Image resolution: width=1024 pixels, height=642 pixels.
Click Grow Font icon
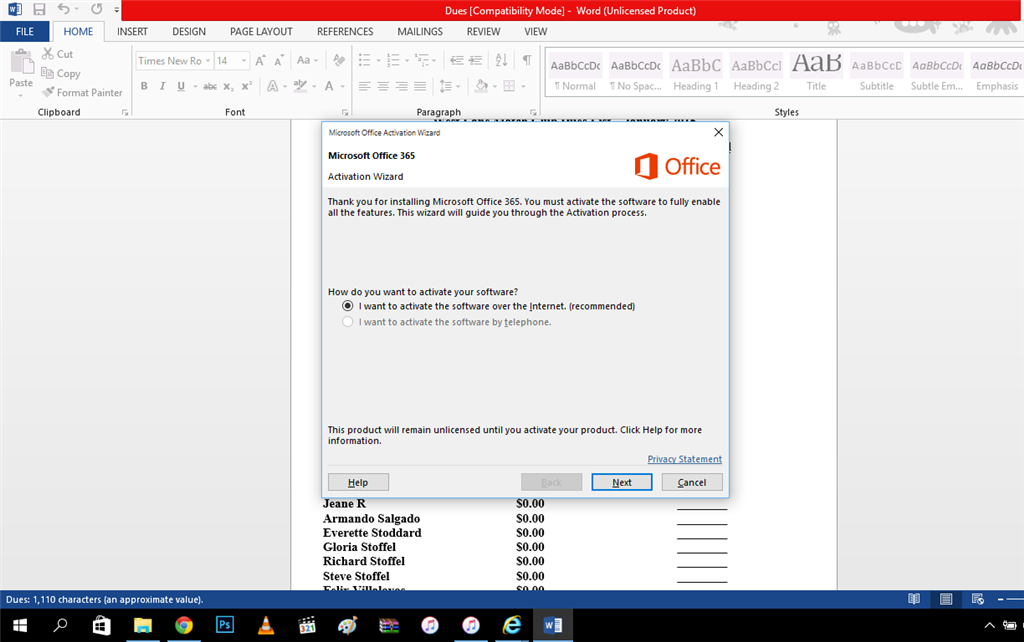tap(260, 61)
